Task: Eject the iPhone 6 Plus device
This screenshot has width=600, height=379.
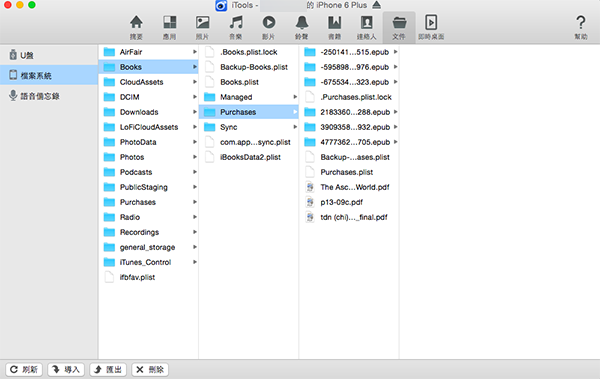Action: pyautogui.click(x=377, y=5)
